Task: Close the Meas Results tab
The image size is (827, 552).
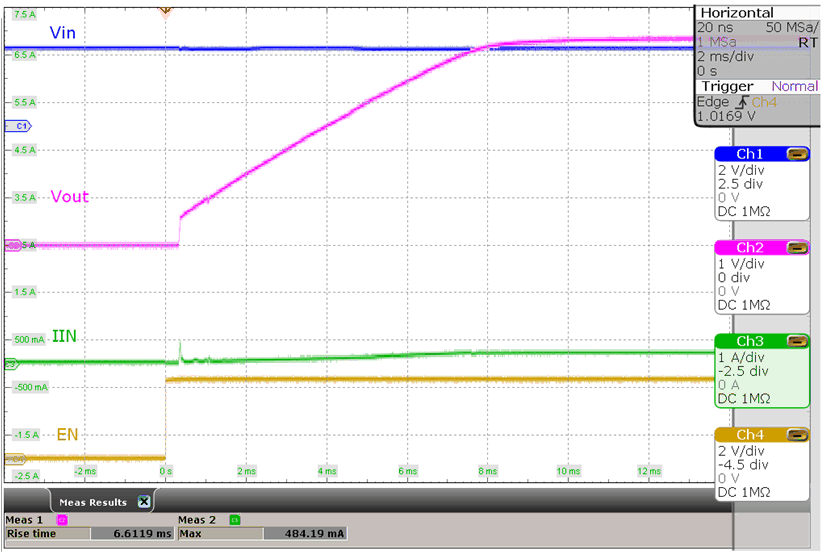Action: point(144,502)
